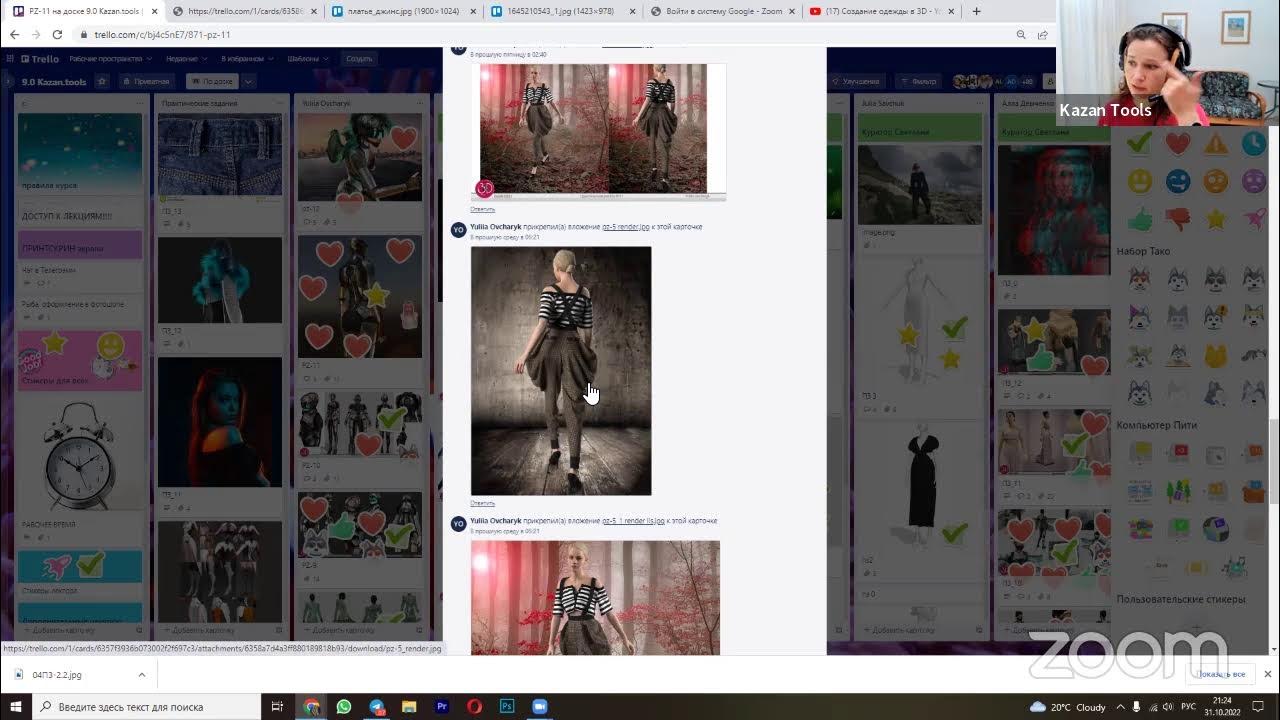Open the two-figure red forest render image

tap(598, 132)
